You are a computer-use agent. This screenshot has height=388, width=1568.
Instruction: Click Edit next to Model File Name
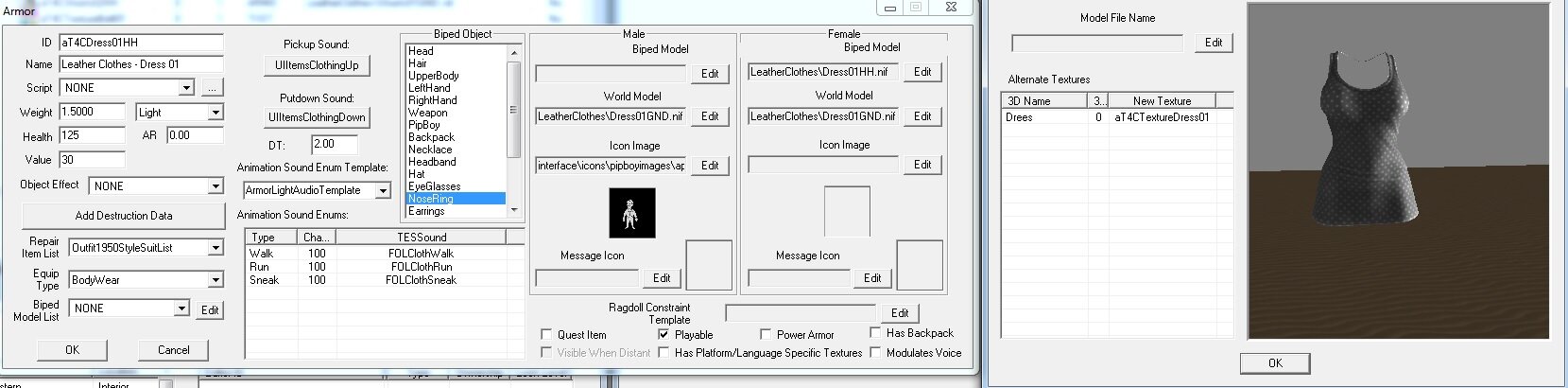[x=1214, y=43]
